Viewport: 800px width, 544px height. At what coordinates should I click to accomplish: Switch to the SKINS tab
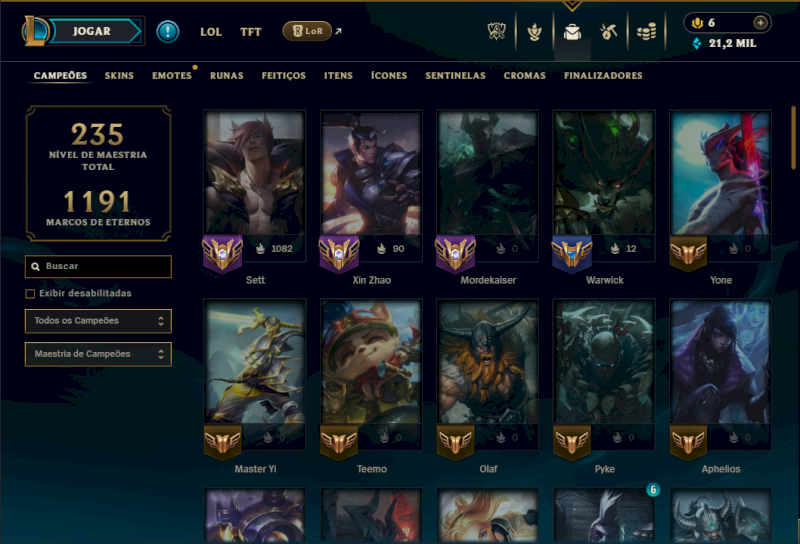tap(119, 76)
